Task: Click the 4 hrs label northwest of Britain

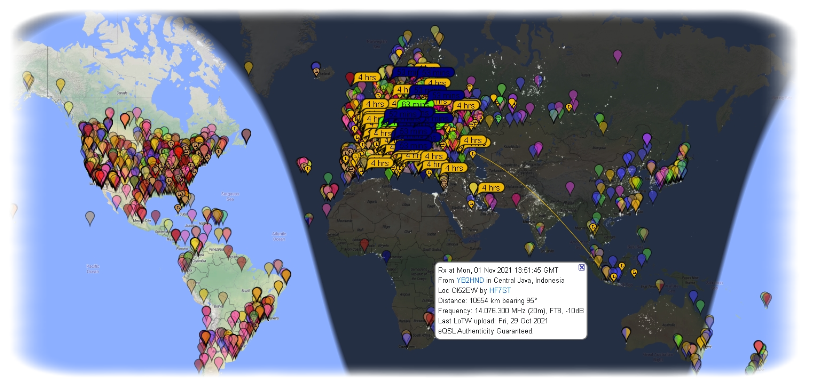Action: [x=367, y=77]
